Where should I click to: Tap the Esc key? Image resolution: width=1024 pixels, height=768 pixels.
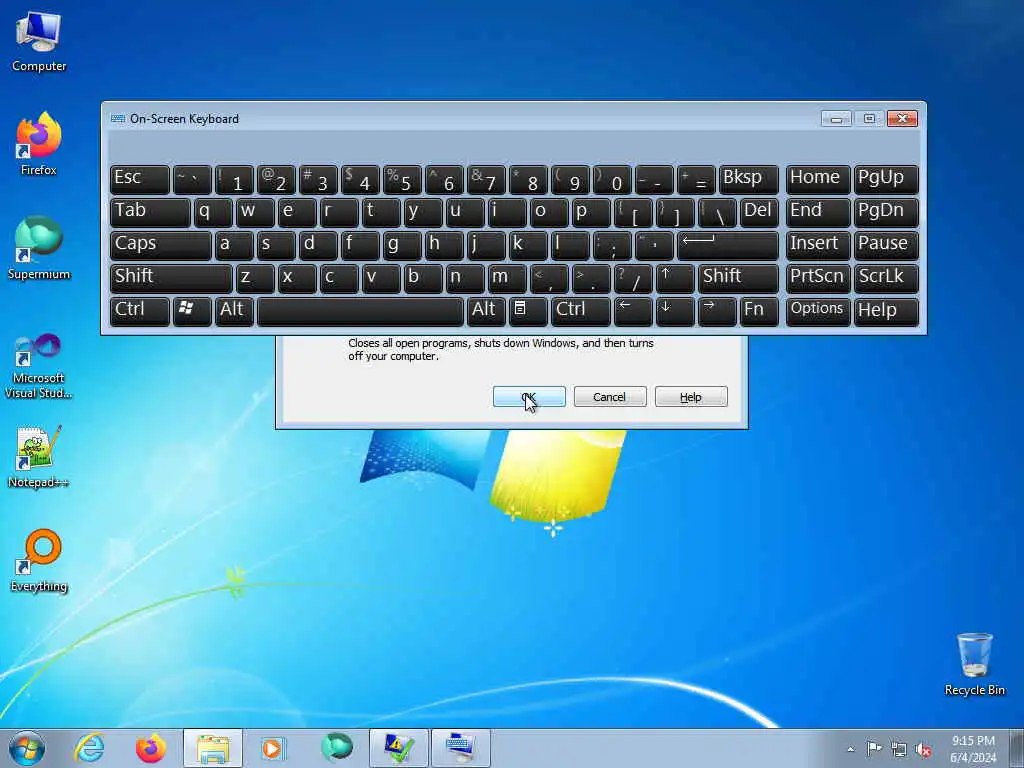coord(140,180)
